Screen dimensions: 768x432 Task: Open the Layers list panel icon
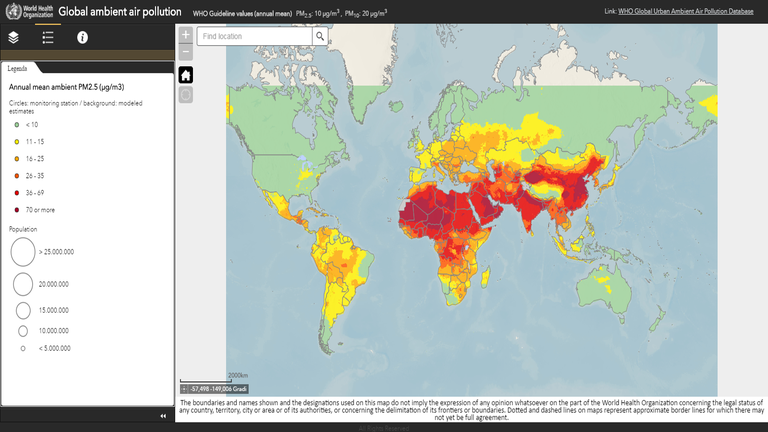14,37
